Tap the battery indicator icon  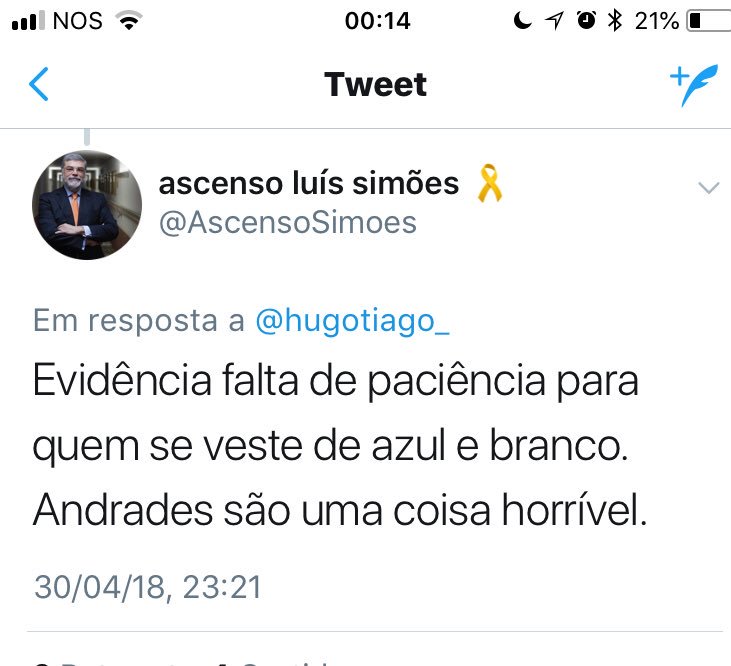709,21
